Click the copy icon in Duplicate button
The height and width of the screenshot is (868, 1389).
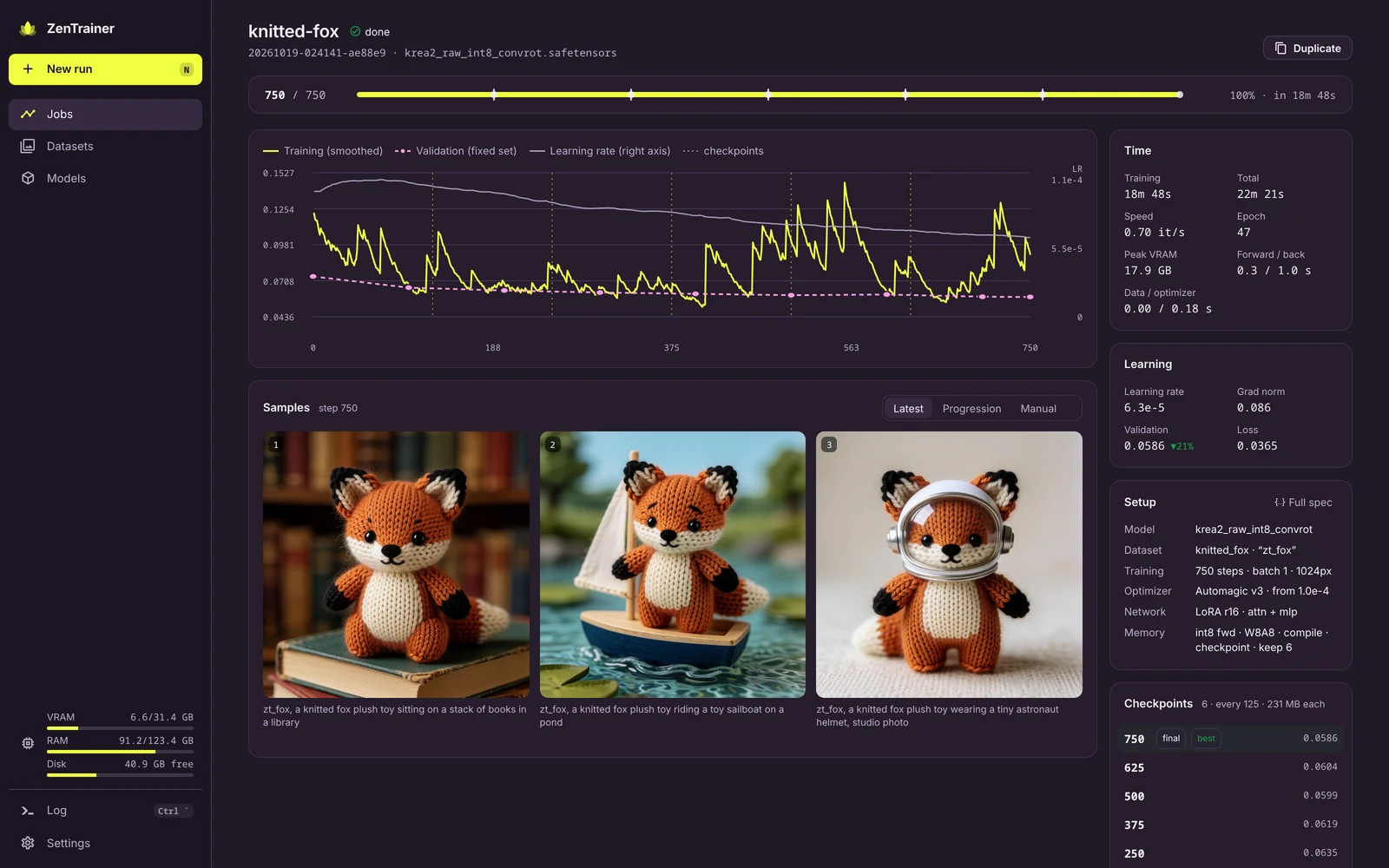coord(1280,49)
